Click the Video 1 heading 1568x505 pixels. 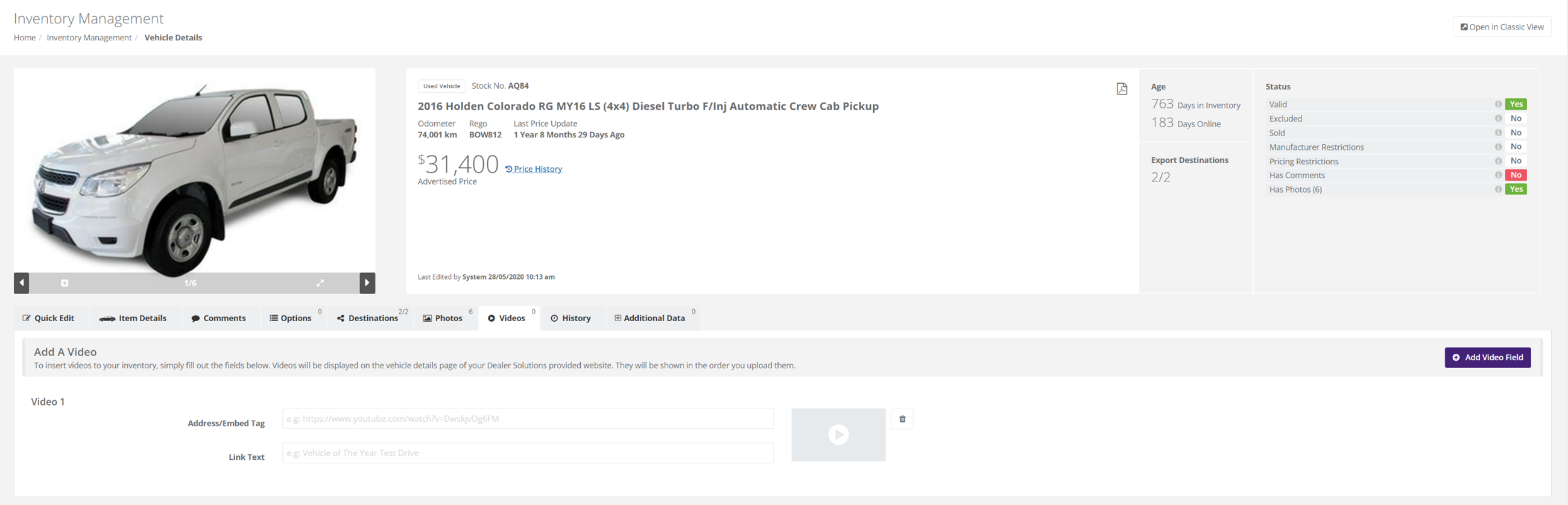point(48,401)
